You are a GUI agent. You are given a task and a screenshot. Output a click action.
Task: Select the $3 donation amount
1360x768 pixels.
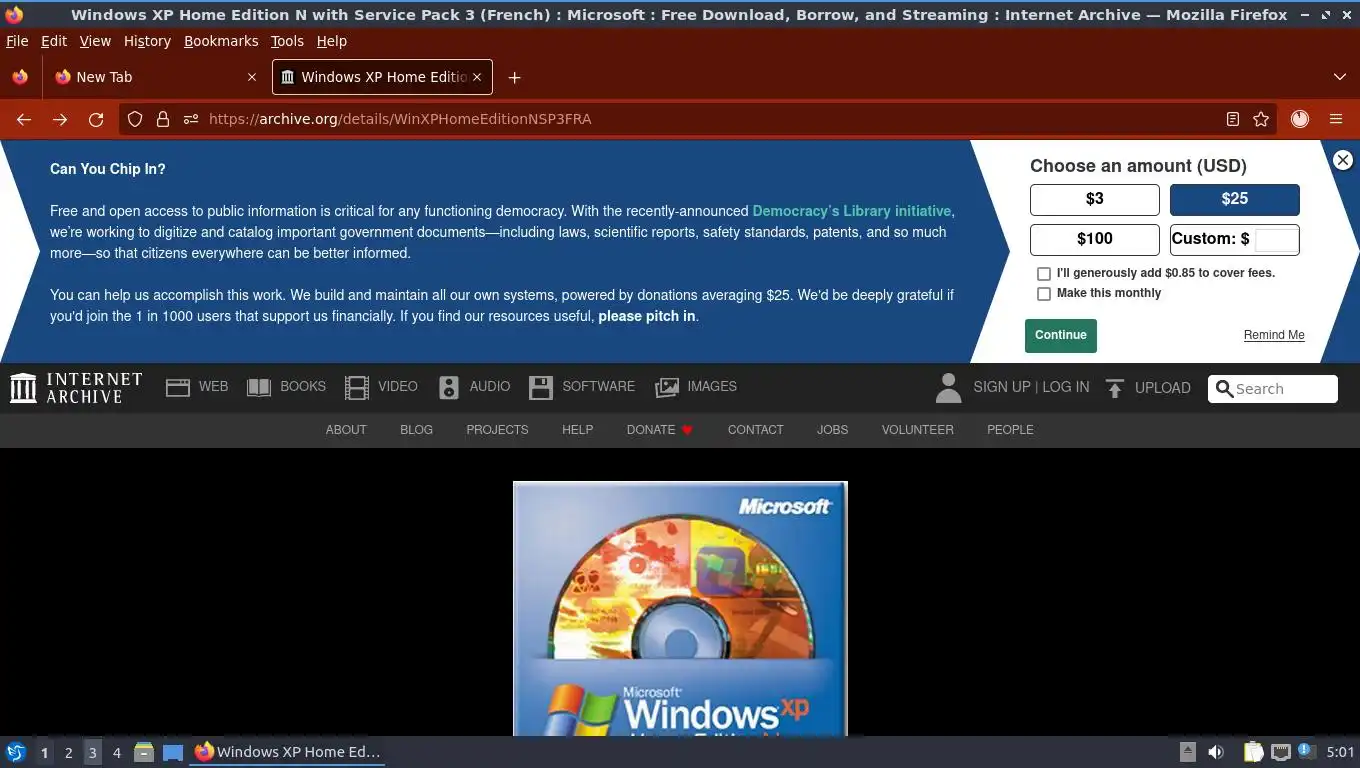pos(1095,199)
